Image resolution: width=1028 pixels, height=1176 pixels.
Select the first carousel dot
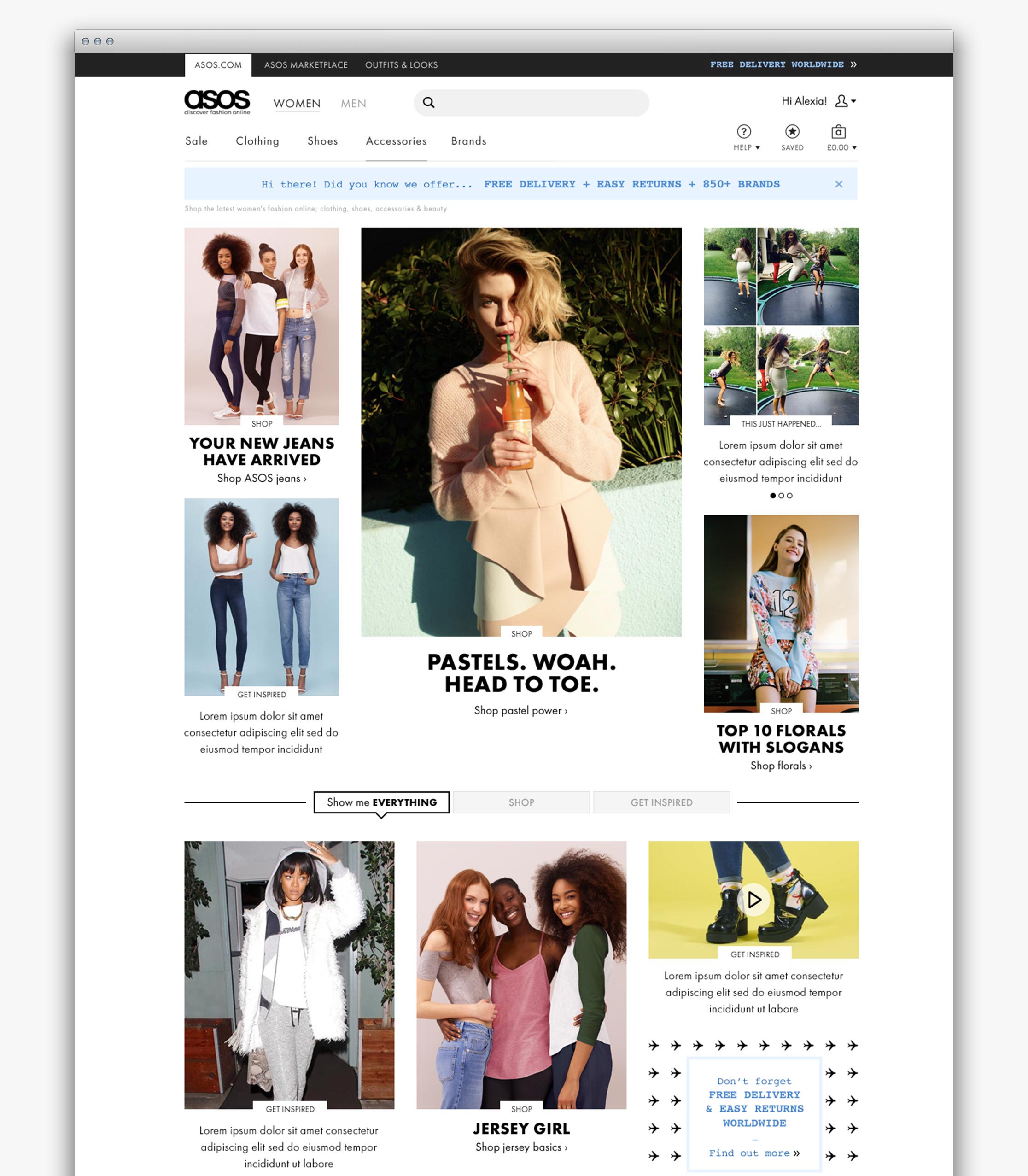773,496
